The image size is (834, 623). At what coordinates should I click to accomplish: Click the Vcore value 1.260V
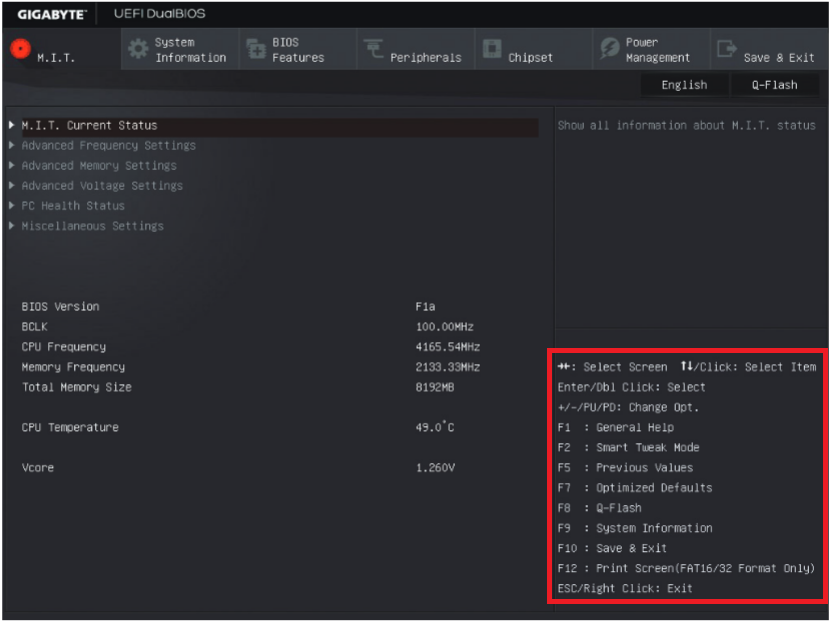[435, 468]
